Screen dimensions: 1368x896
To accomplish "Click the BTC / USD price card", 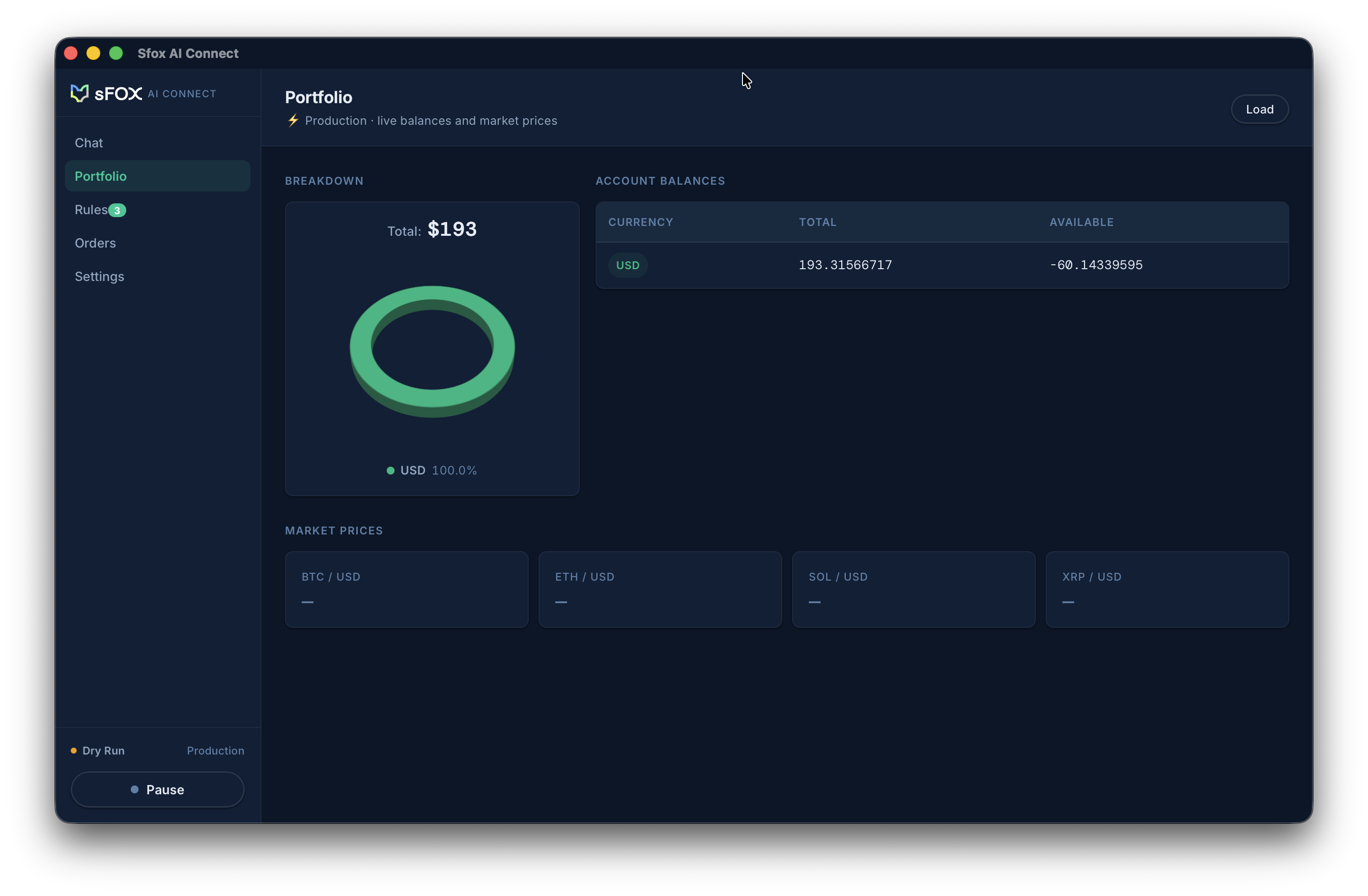I will [x=406, y=589].
